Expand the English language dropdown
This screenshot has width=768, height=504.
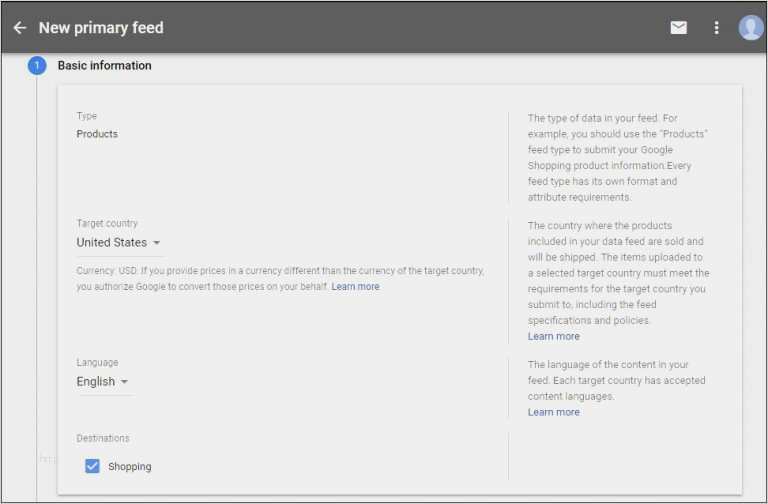(x=103, y=382)
